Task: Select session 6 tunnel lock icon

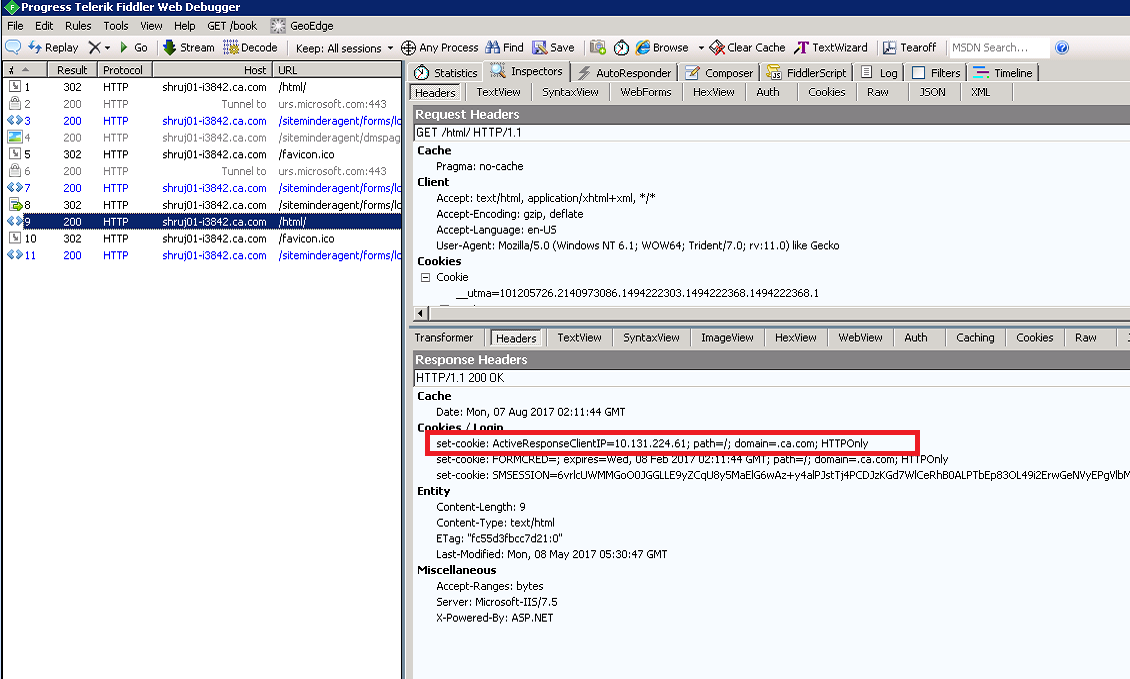Action: 14,171
